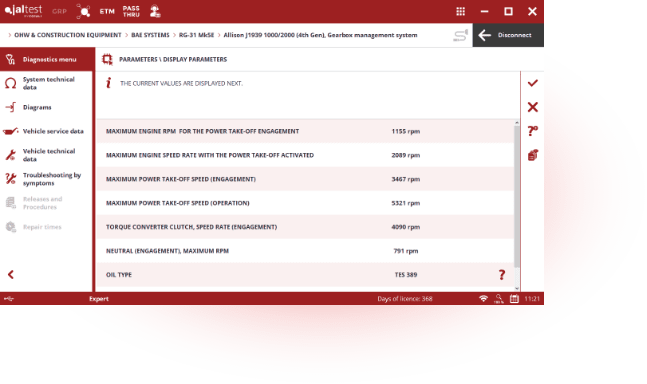This screenshot has width=647, height=384.
Task: Open the apps grid menu icon
Action: click(460, 12)
